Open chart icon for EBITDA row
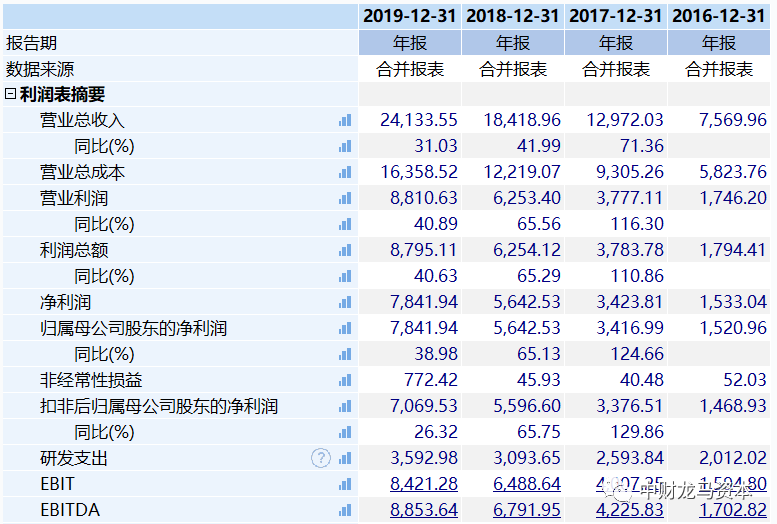 345,510
